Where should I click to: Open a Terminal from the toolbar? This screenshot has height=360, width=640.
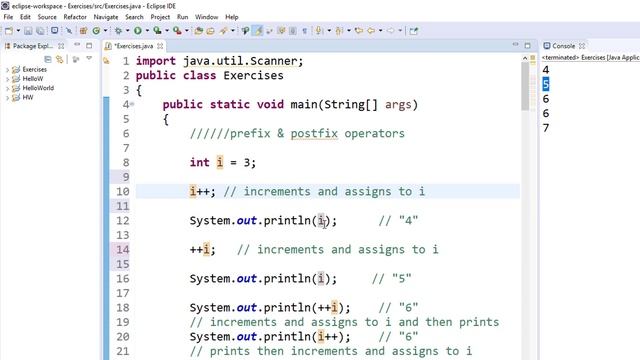(x=54, y=30)
